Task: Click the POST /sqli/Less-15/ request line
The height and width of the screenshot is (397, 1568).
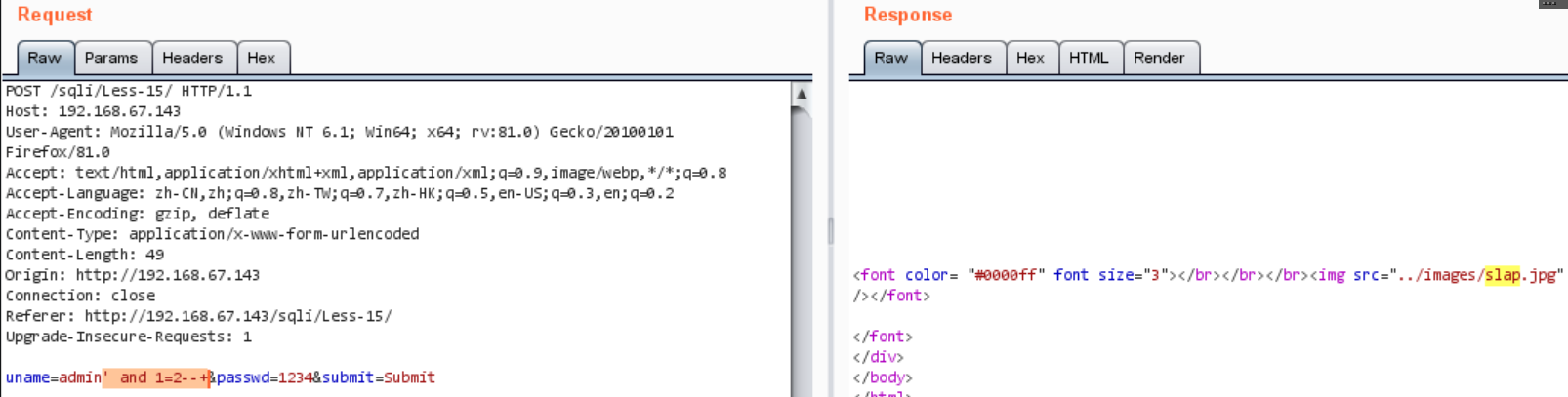Action: point(129,91)
